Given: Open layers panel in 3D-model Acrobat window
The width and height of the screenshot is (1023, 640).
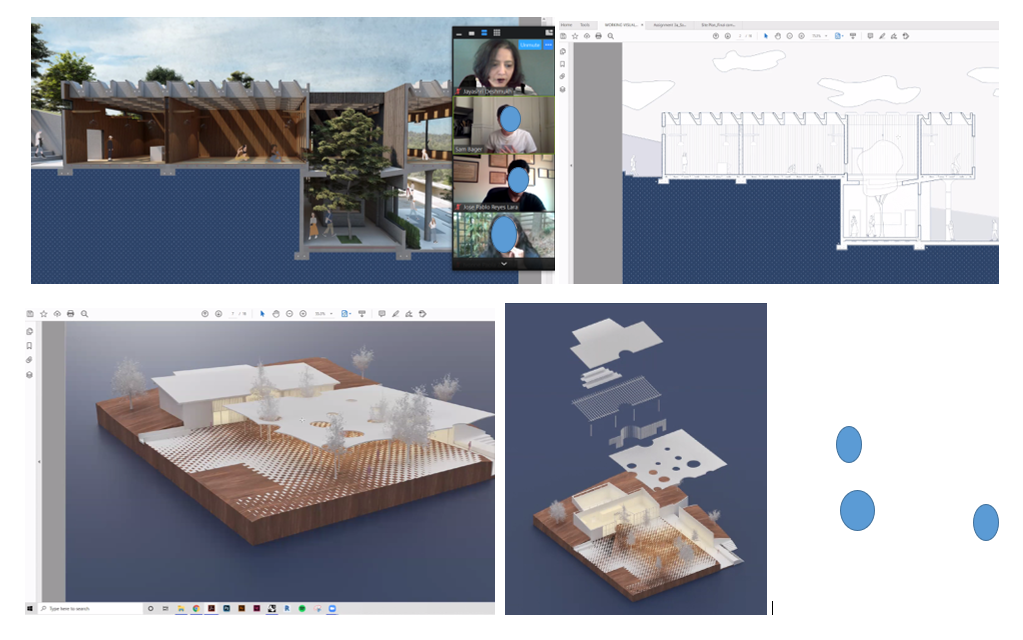Looking at the screenshot, I should (x=29, y=374).
